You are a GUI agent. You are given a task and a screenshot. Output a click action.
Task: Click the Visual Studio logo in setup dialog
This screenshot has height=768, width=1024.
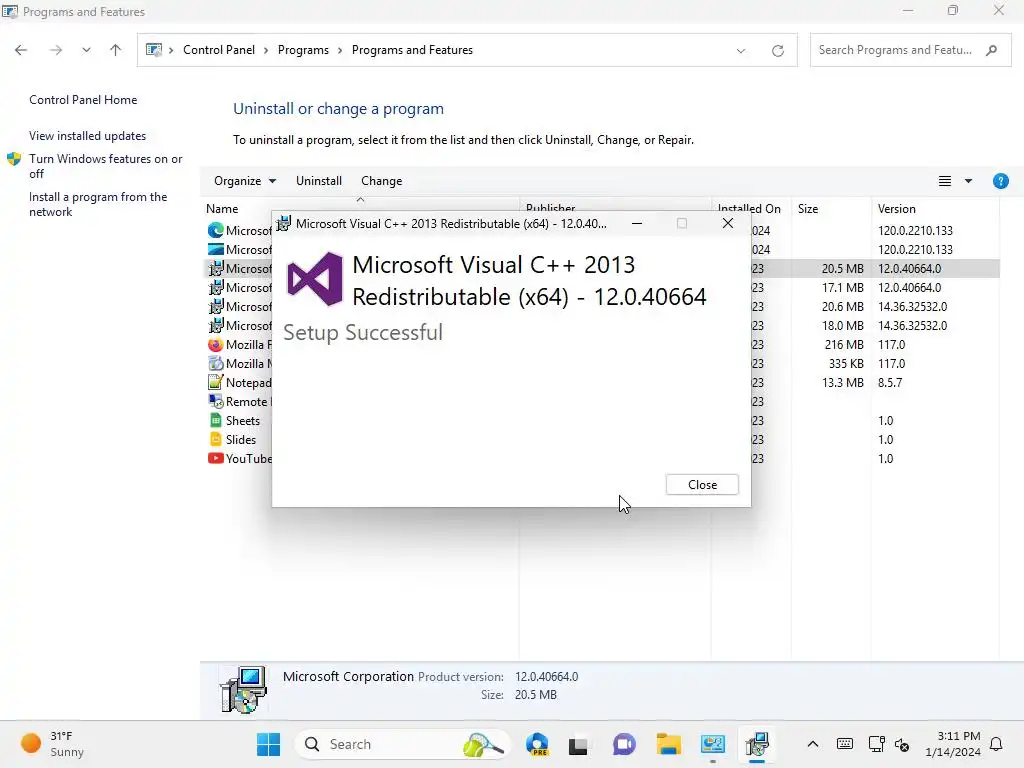click(315, 279)
